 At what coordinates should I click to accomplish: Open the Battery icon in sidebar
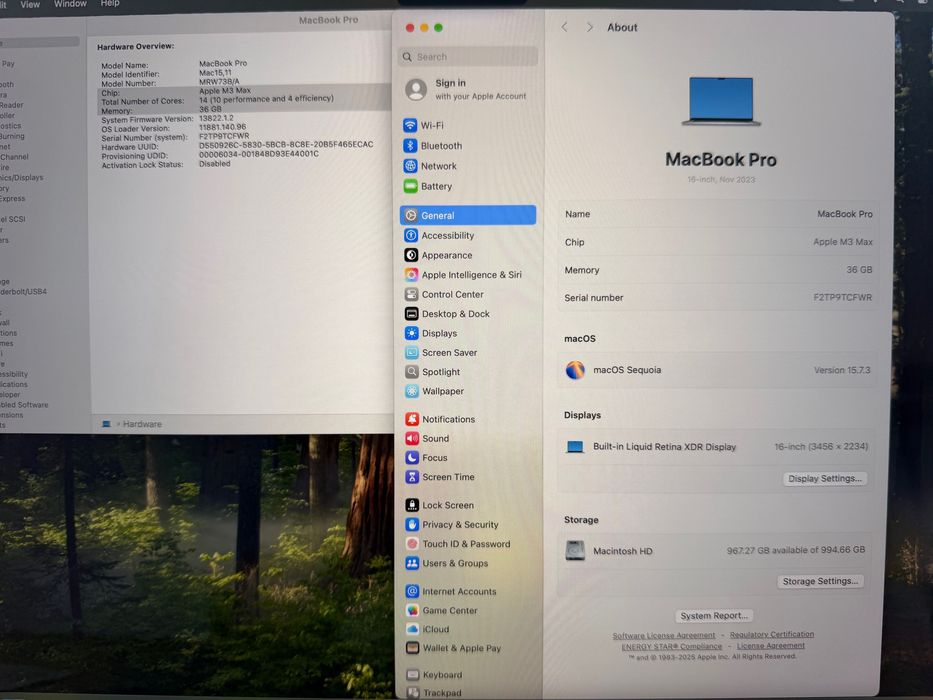tap(410, 186)
